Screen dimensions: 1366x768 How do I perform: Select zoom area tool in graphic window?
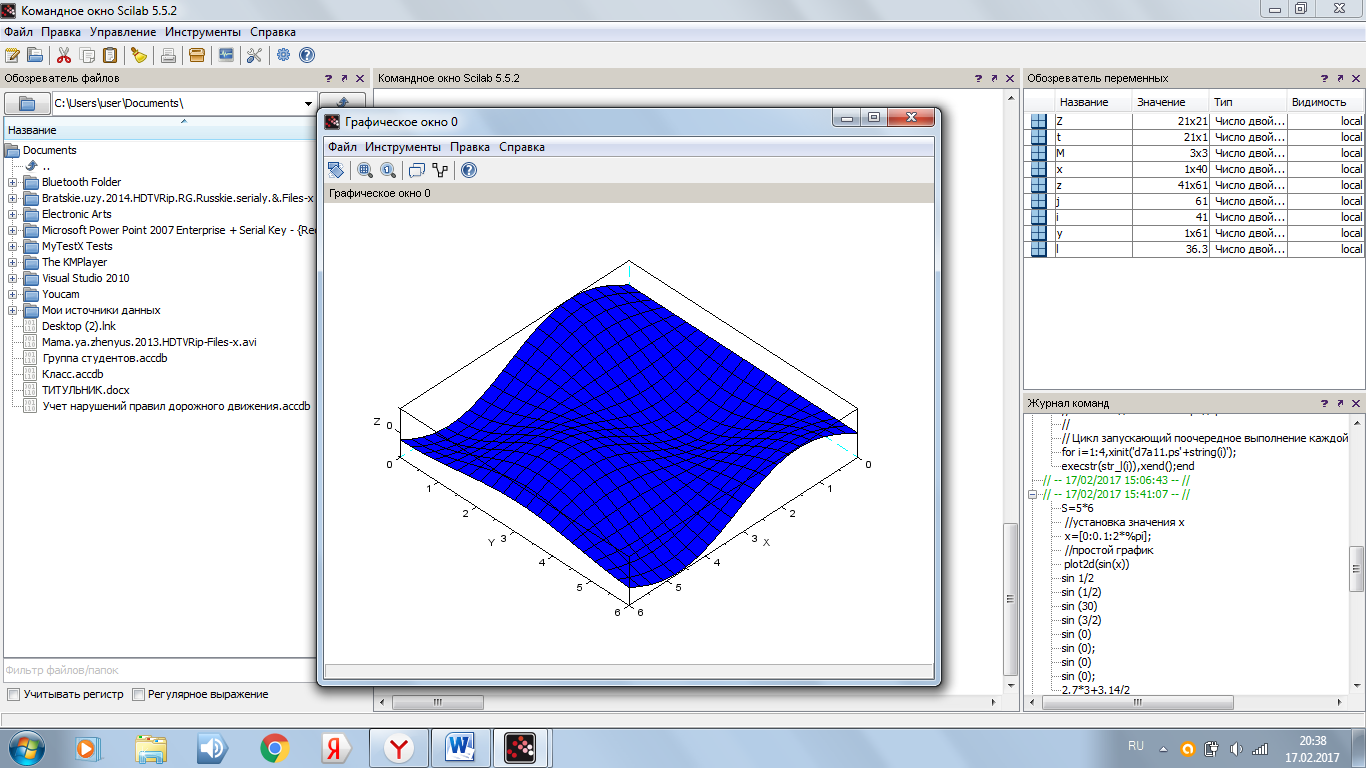coord(365,170)
